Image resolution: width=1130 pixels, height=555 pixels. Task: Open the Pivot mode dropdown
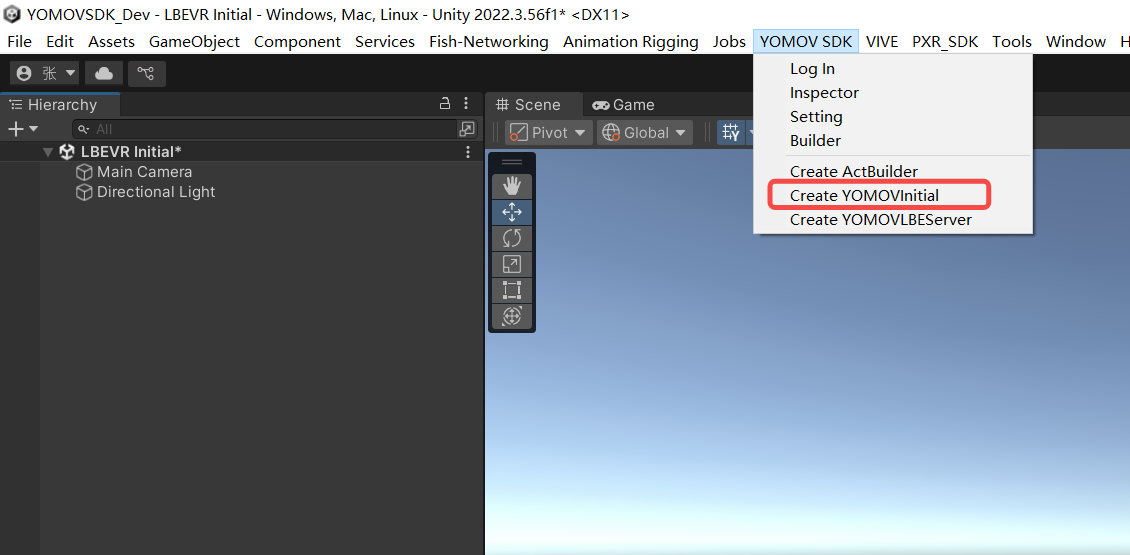coord(549,133)
